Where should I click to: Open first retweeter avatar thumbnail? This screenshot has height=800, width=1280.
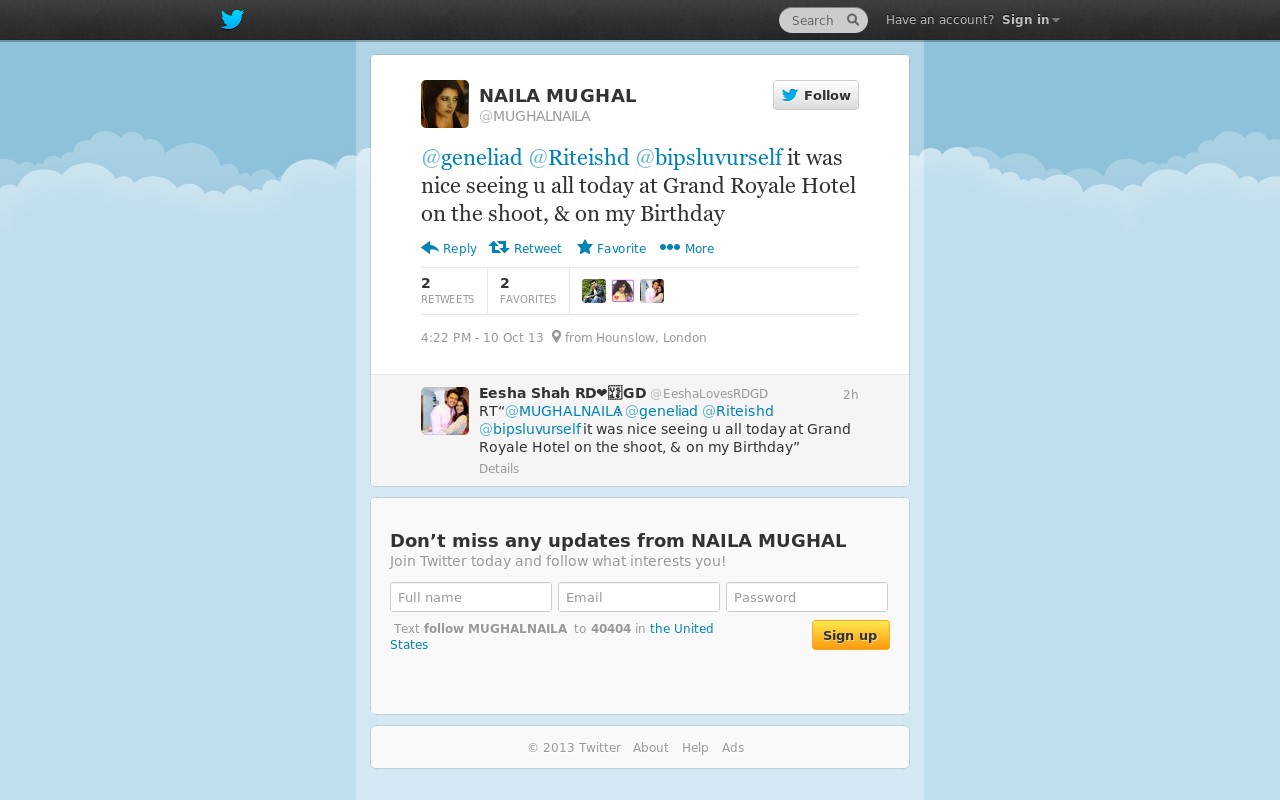pos(594,291)
